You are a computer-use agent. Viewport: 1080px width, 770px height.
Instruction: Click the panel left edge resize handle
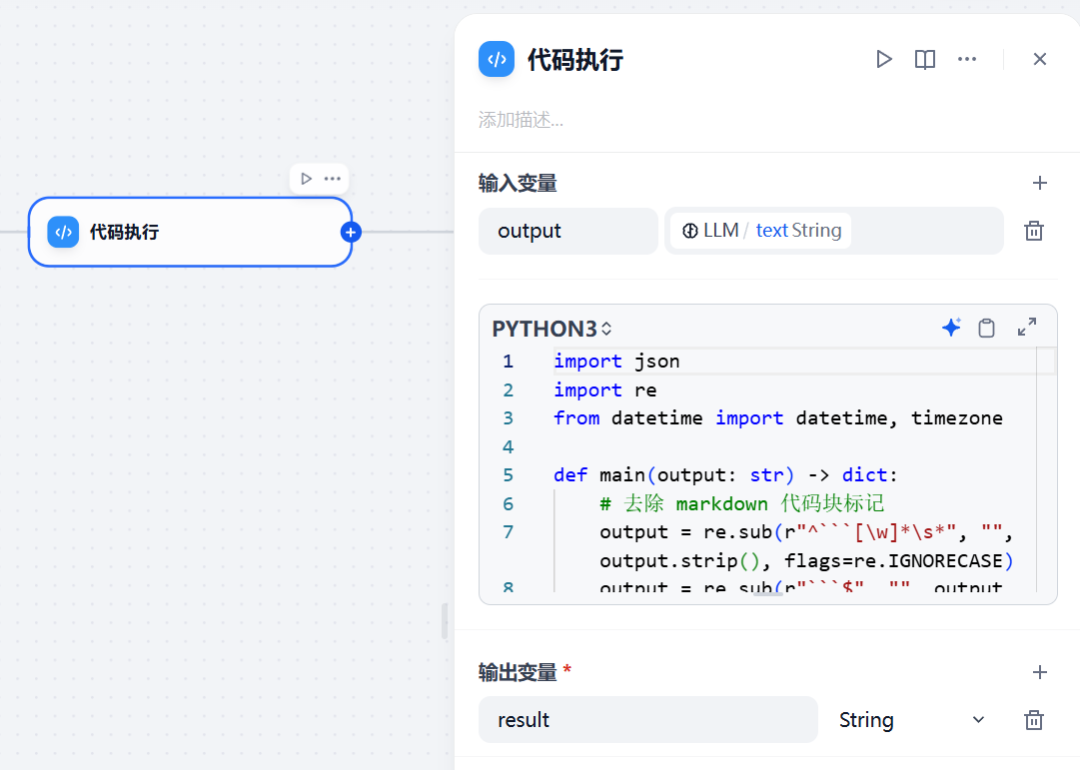coord(444,621)
